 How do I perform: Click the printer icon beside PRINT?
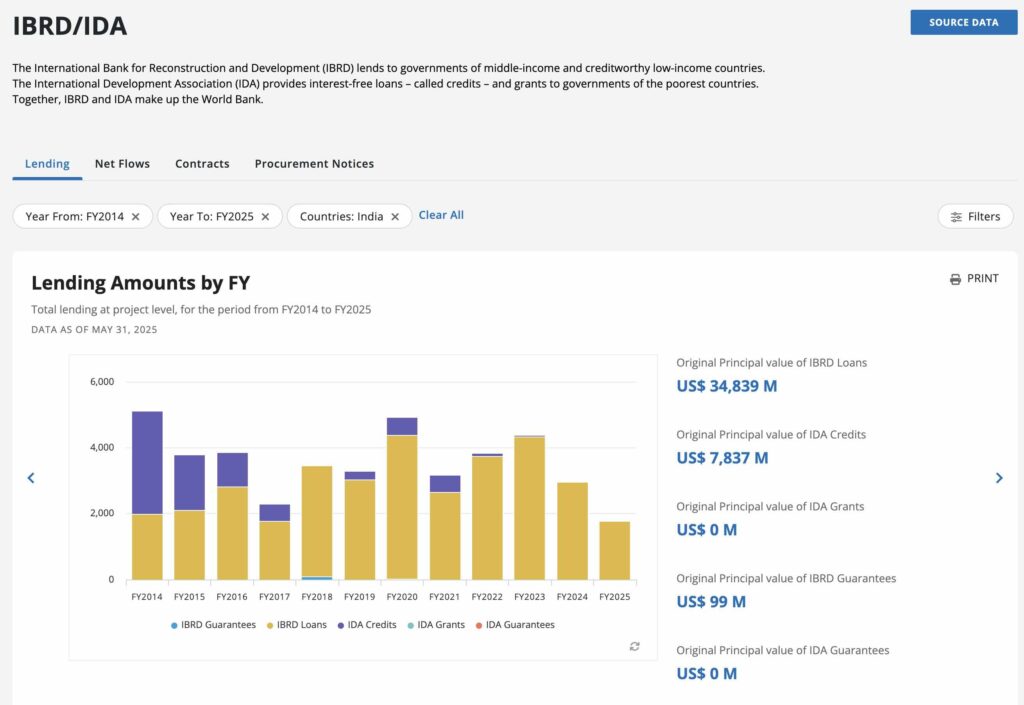[955, 279]
